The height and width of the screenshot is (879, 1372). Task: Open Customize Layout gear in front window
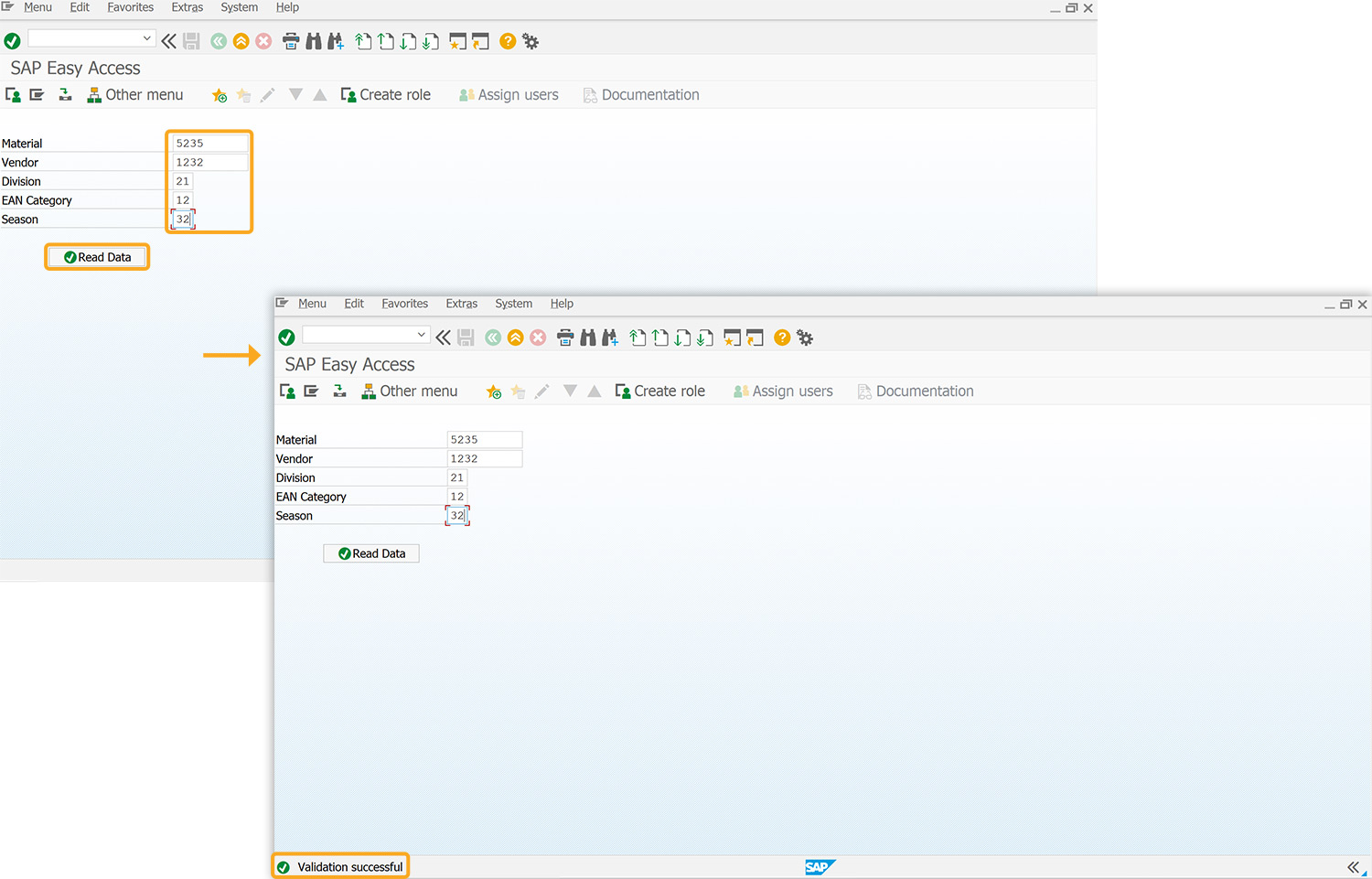click(x=805, y=338)
